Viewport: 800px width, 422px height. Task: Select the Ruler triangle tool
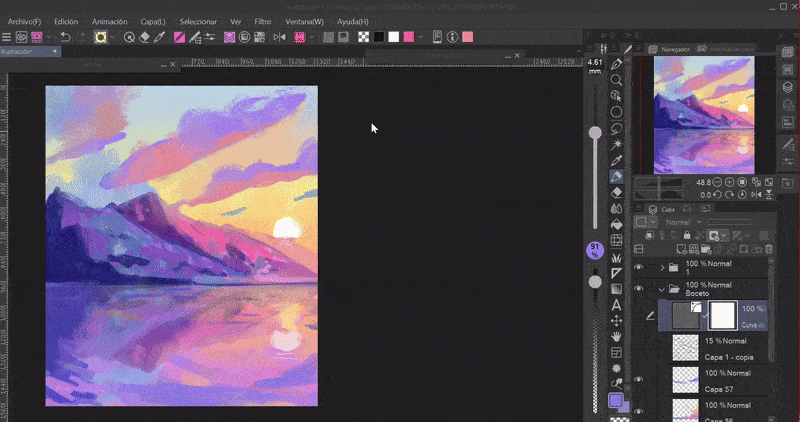pos(616,273)
